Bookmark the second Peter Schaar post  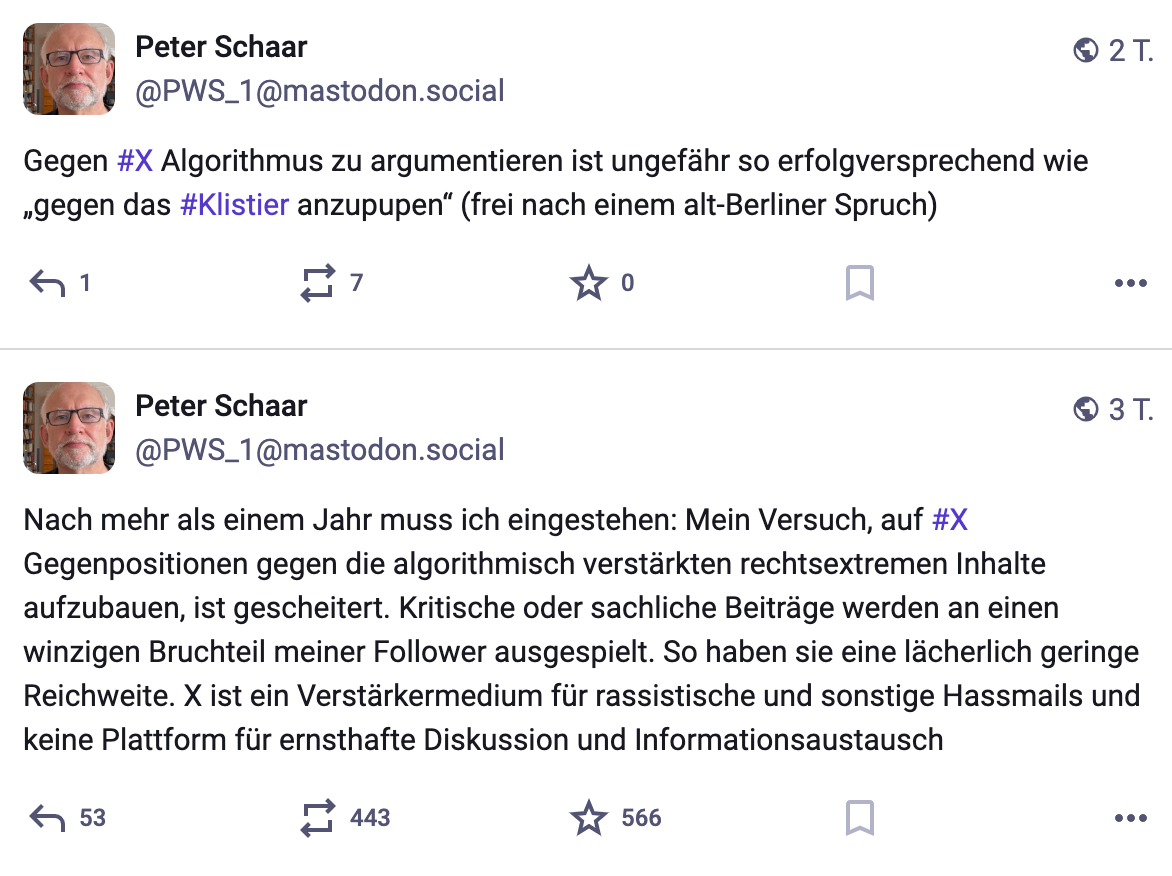click(860, 818)
